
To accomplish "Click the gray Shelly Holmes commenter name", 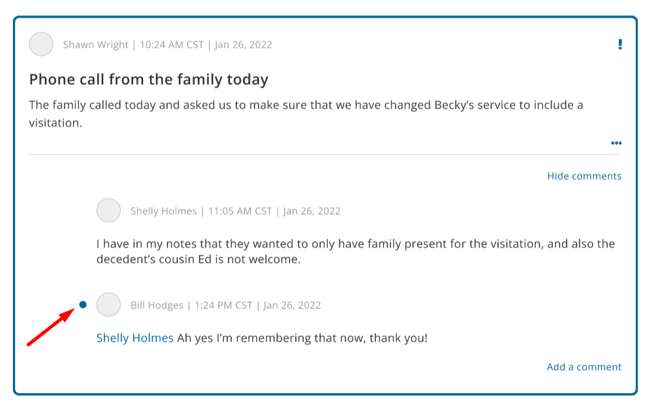I will click(x=163, y=211).
